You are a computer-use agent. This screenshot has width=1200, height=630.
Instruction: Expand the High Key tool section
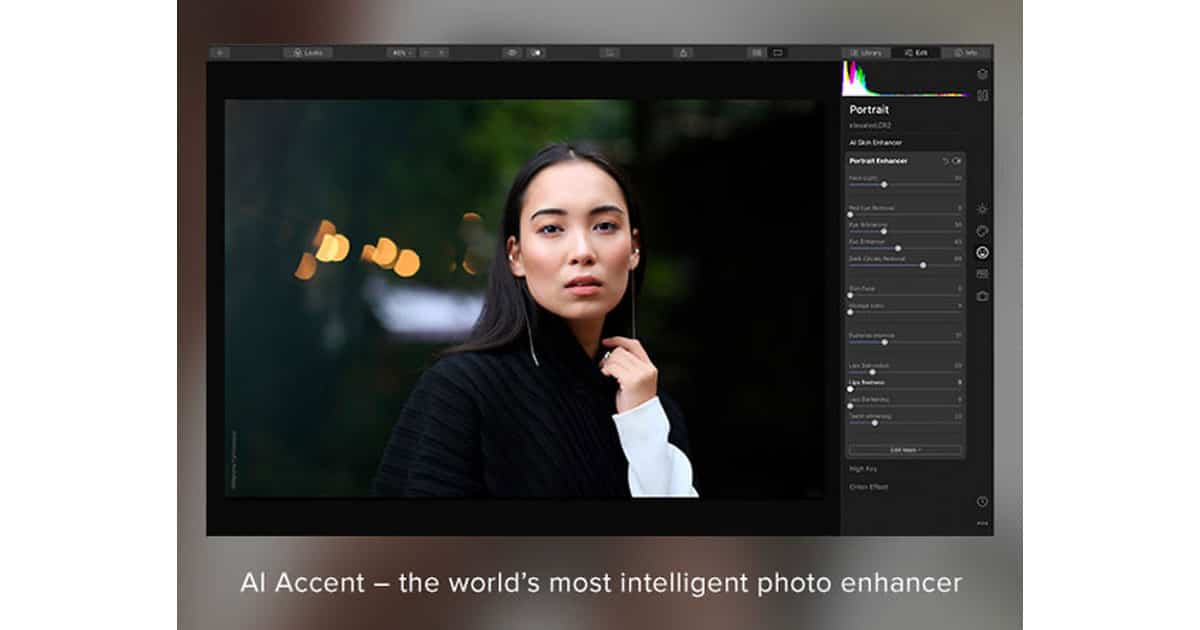[863, 468]
